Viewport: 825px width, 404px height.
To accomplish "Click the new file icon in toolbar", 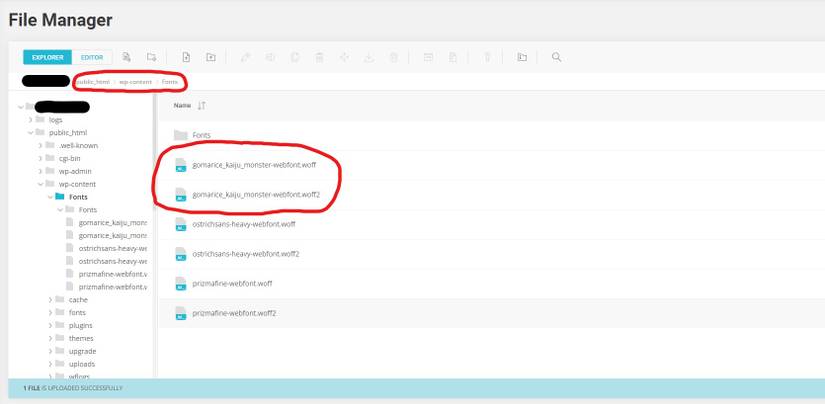I will tap(126, 57).
